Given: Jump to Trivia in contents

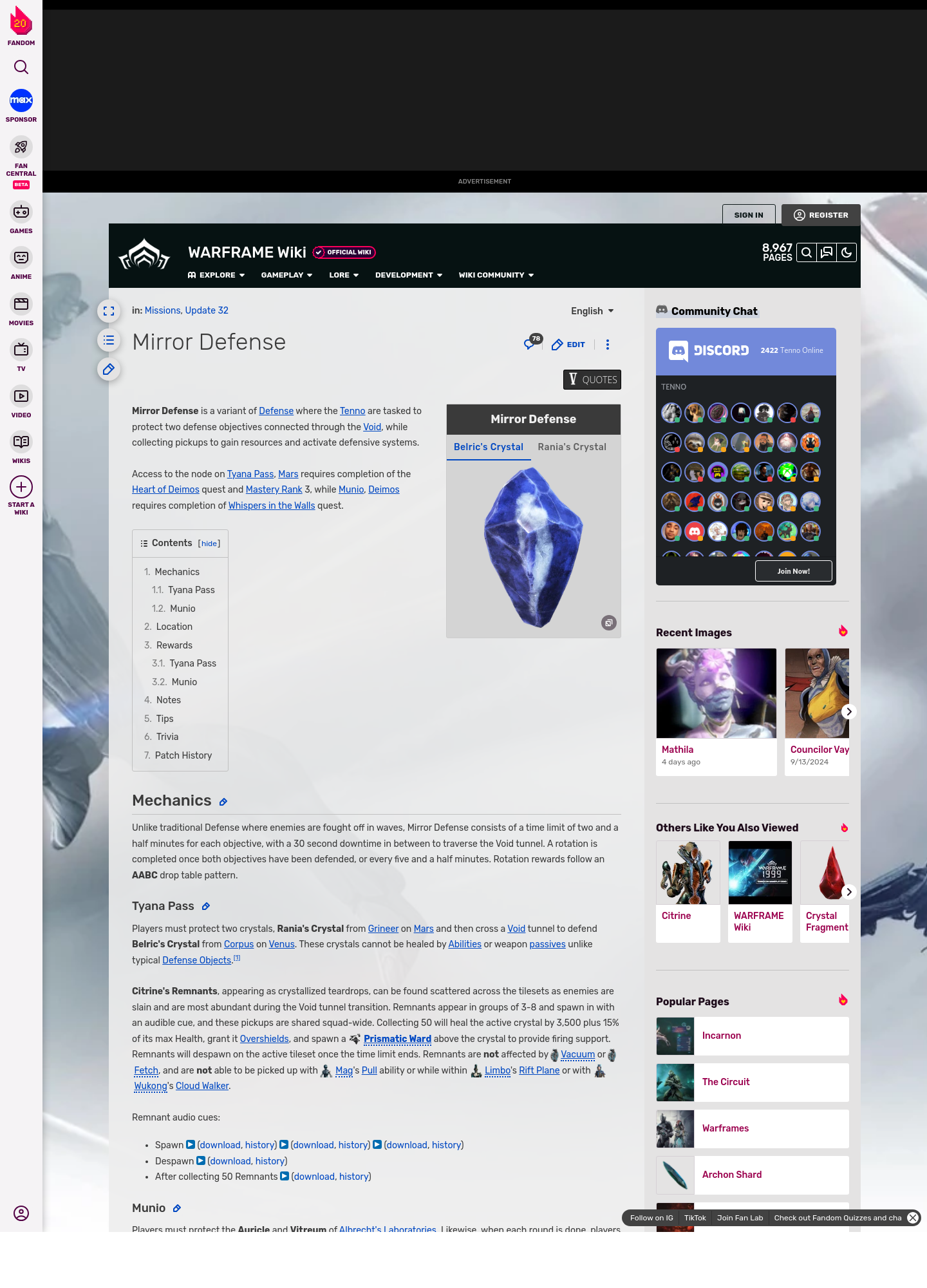Looking at the screenshot, I should tap(167, 737).
